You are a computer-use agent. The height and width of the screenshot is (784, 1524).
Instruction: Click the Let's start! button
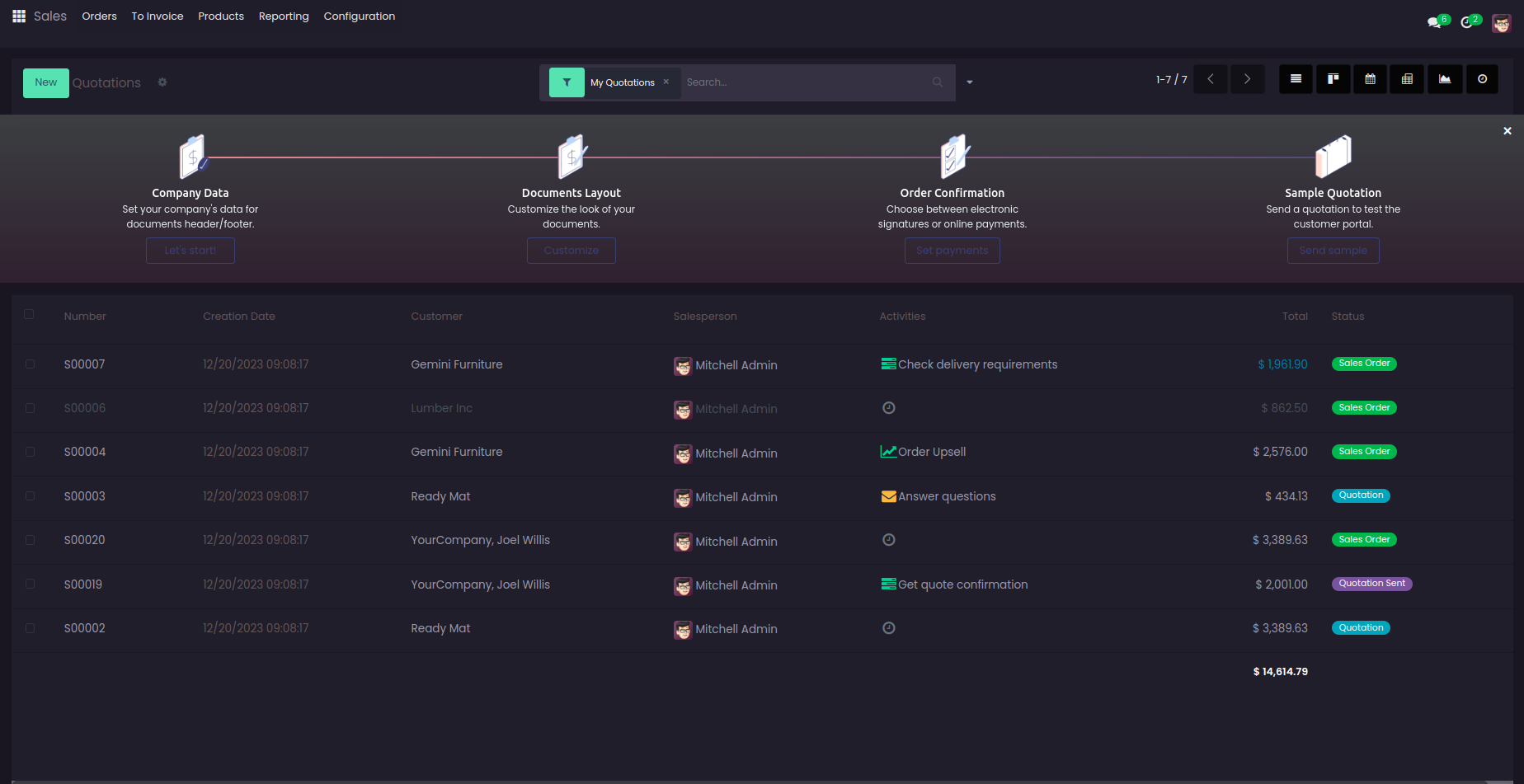(x=190, y=251)
